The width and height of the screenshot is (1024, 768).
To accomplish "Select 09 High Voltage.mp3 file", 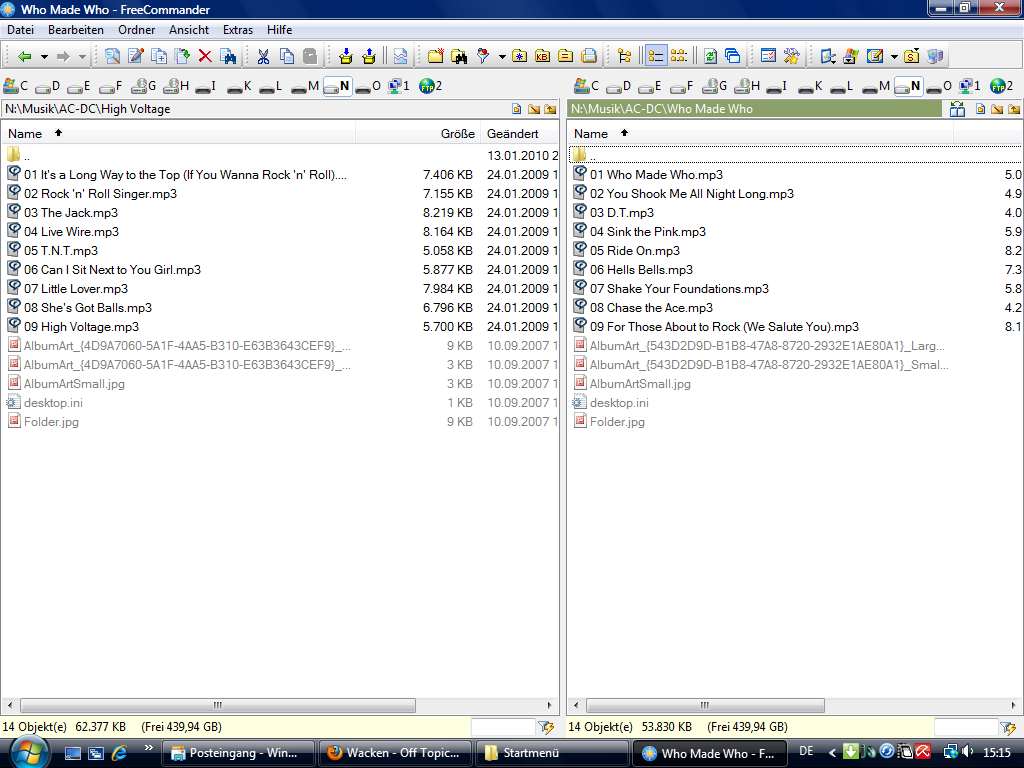I will [81, 327].
